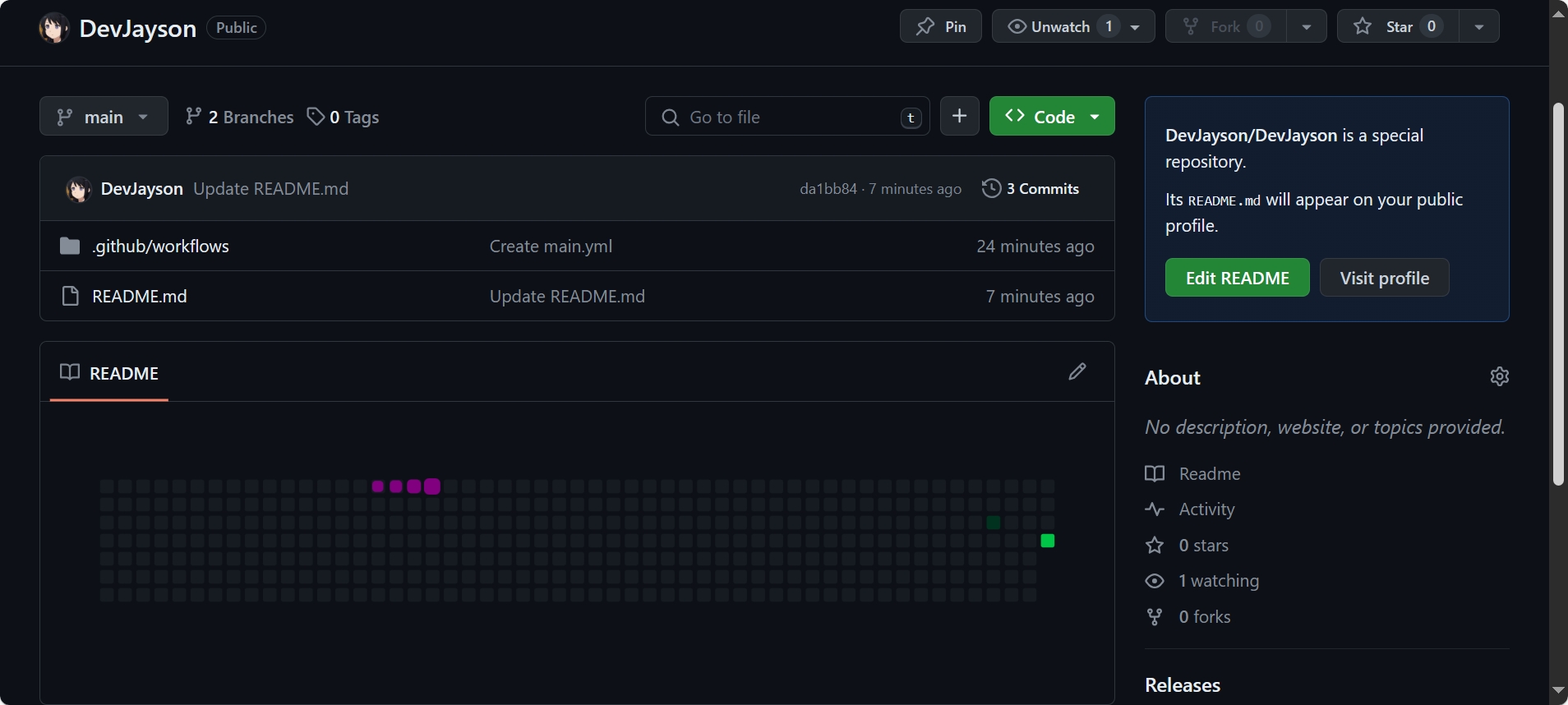Click the bright green square in contribution grid
The image size is (1568, 705).
pyautogui.click(x=1048, y=541)
